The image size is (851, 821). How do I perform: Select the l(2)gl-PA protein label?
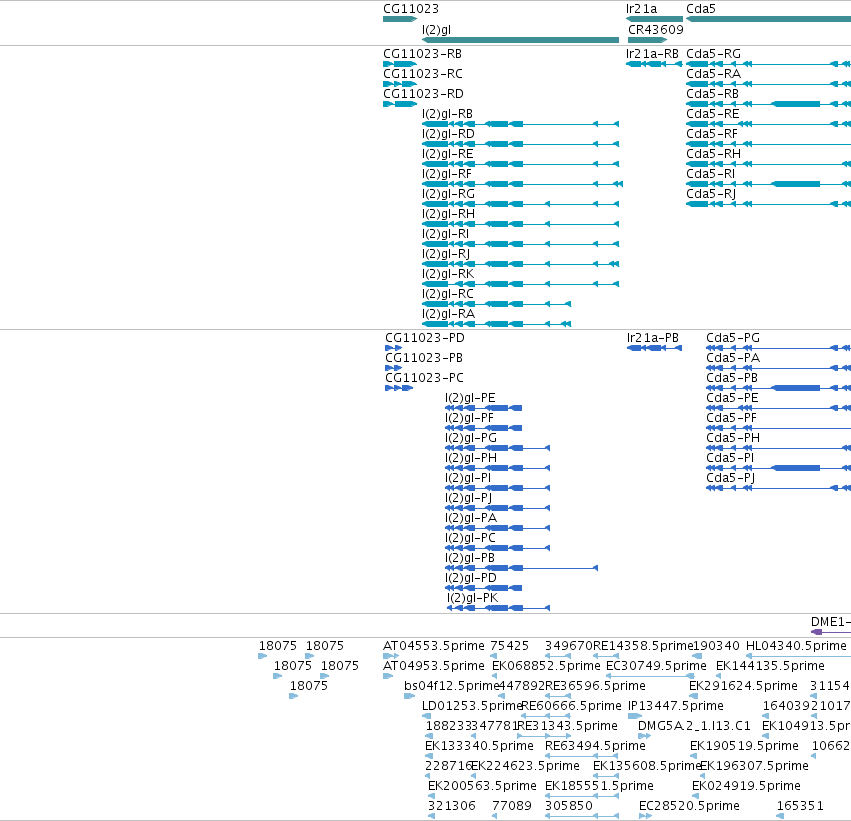point(471,518)
